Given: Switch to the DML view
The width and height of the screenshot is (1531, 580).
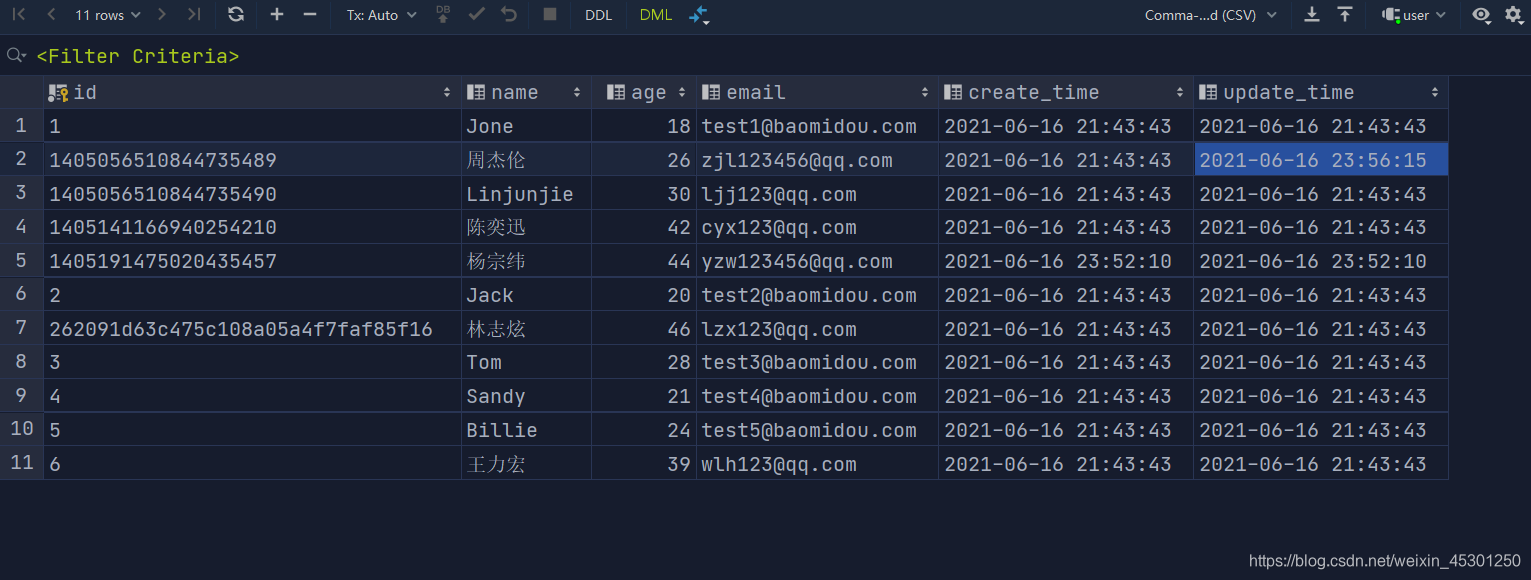Looking at the screenshot, I should pyautogui.click(x=655, y=15).
